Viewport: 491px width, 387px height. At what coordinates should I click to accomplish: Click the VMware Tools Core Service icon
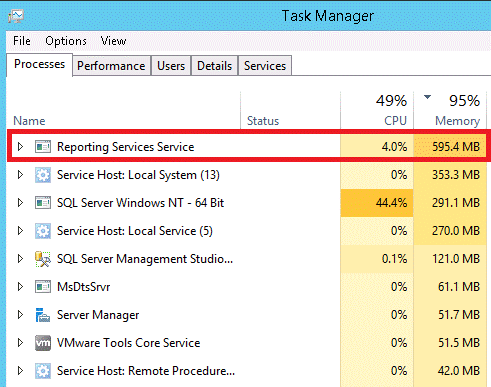pos(43,343)
